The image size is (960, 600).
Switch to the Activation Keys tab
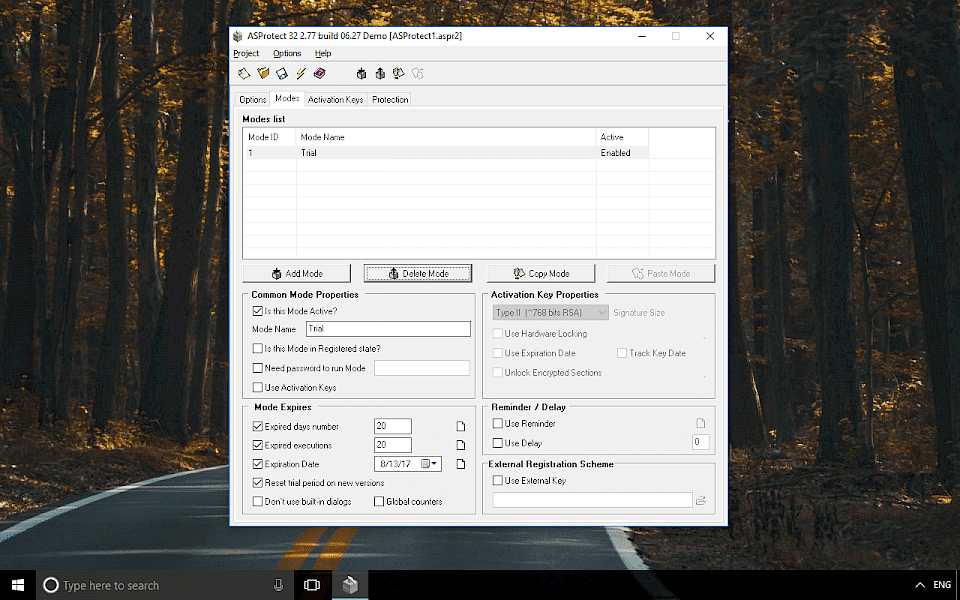pyautogui.click(x=336, y=99)
